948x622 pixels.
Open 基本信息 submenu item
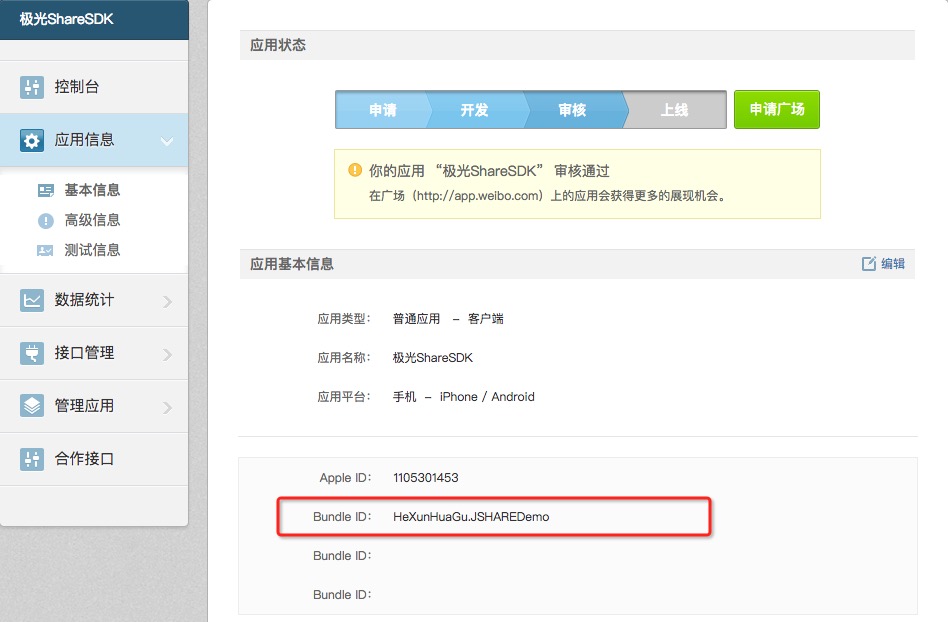(x=92, y=190)
